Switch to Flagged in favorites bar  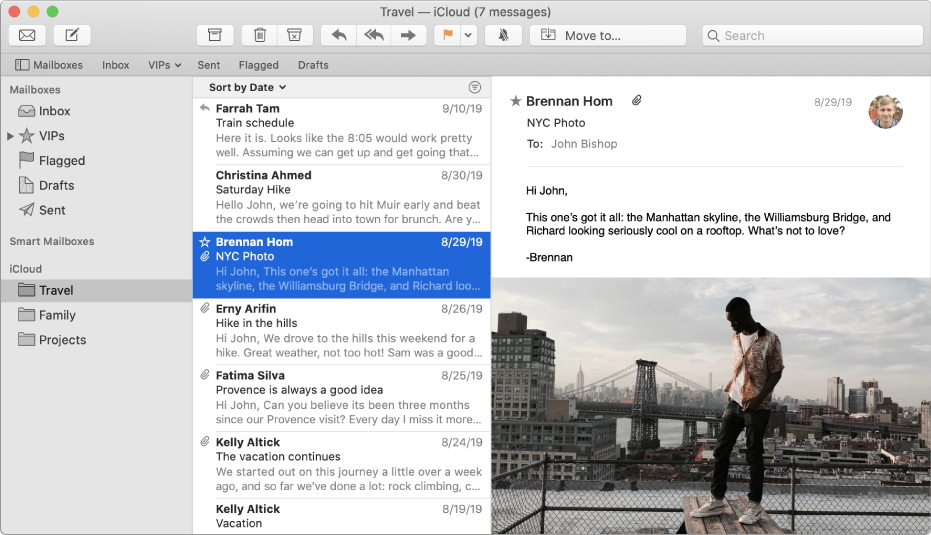pyautogui.click(x=258, y=65)
